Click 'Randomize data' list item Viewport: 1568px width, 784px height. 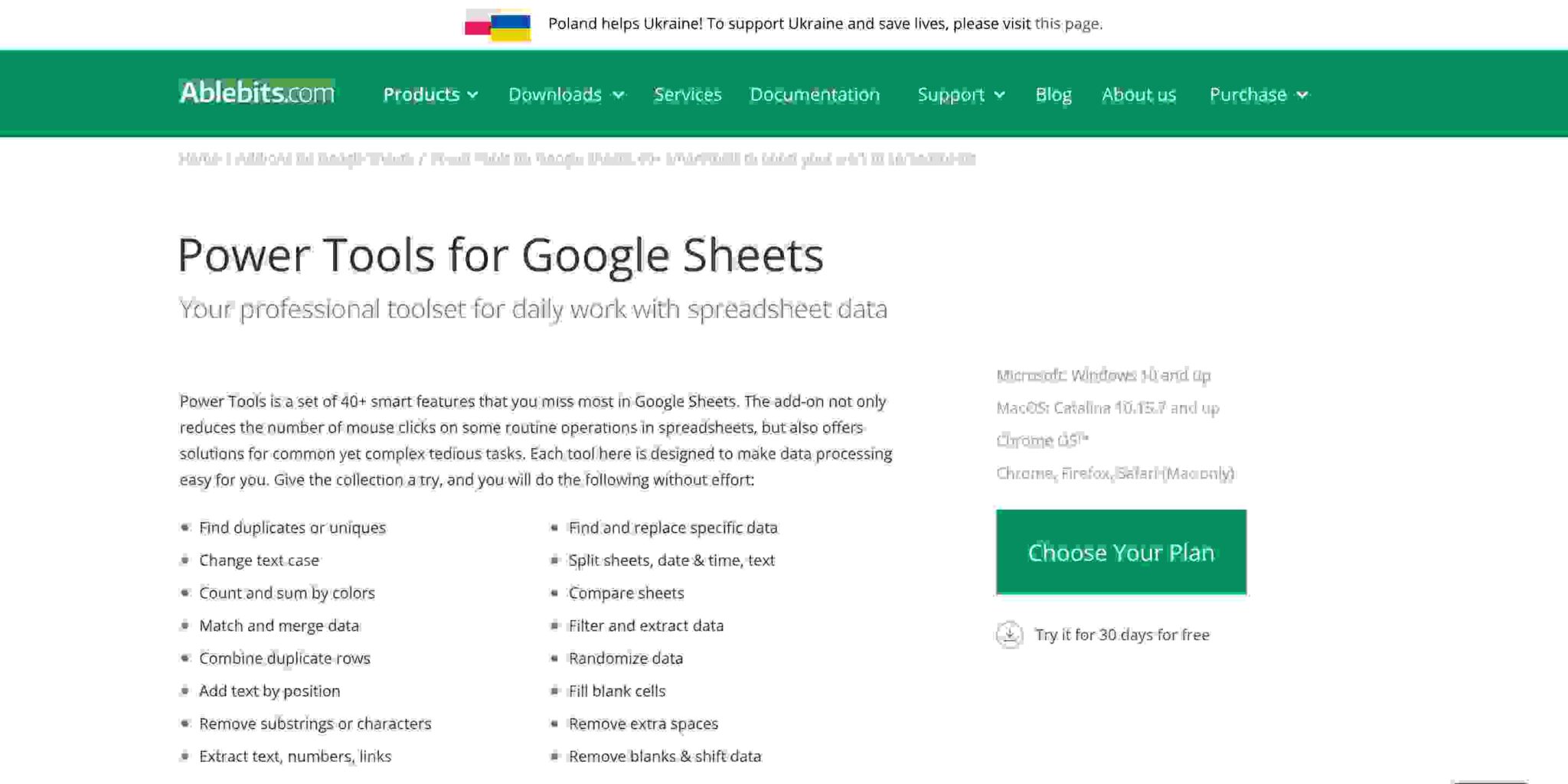point(626,658)
